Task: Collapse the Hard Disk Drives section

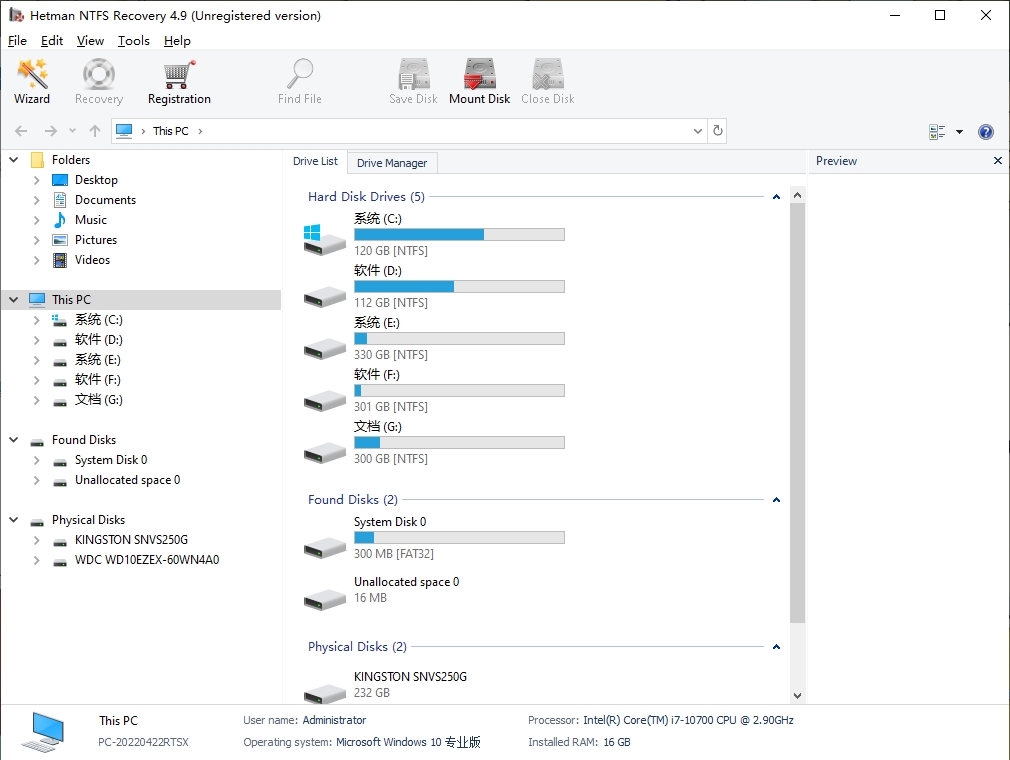Action: click(776, 197)
